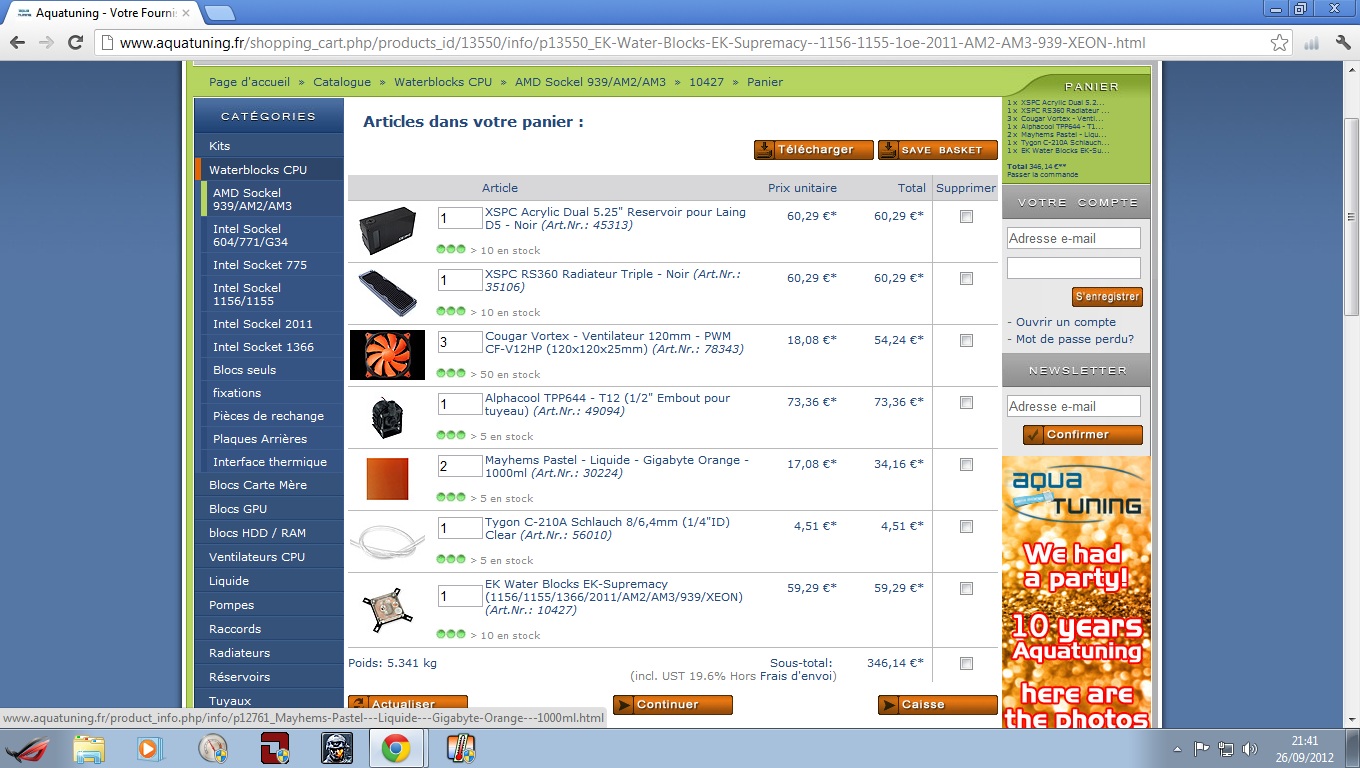Screen dimensions: 1360x768
Task: Click the Caisse checkout button
Action: [937, 705]
